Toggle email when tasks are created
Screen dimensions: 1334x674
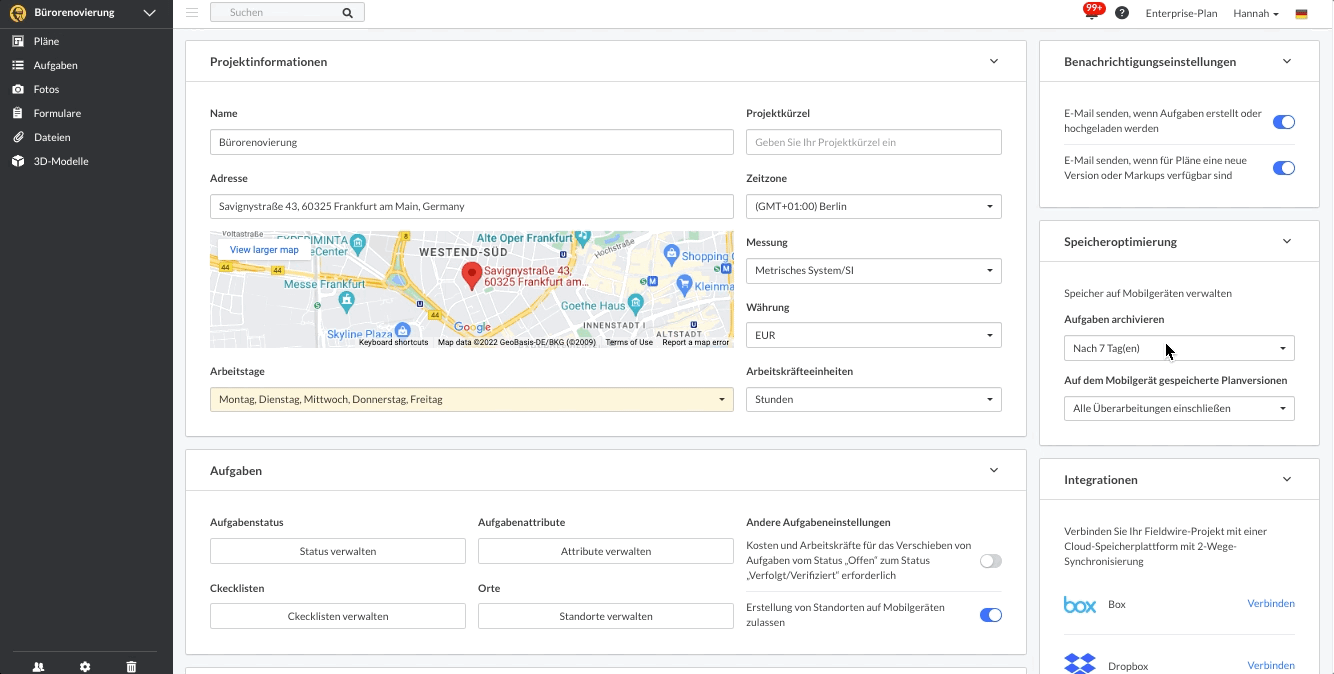(x=1284, y=122)
